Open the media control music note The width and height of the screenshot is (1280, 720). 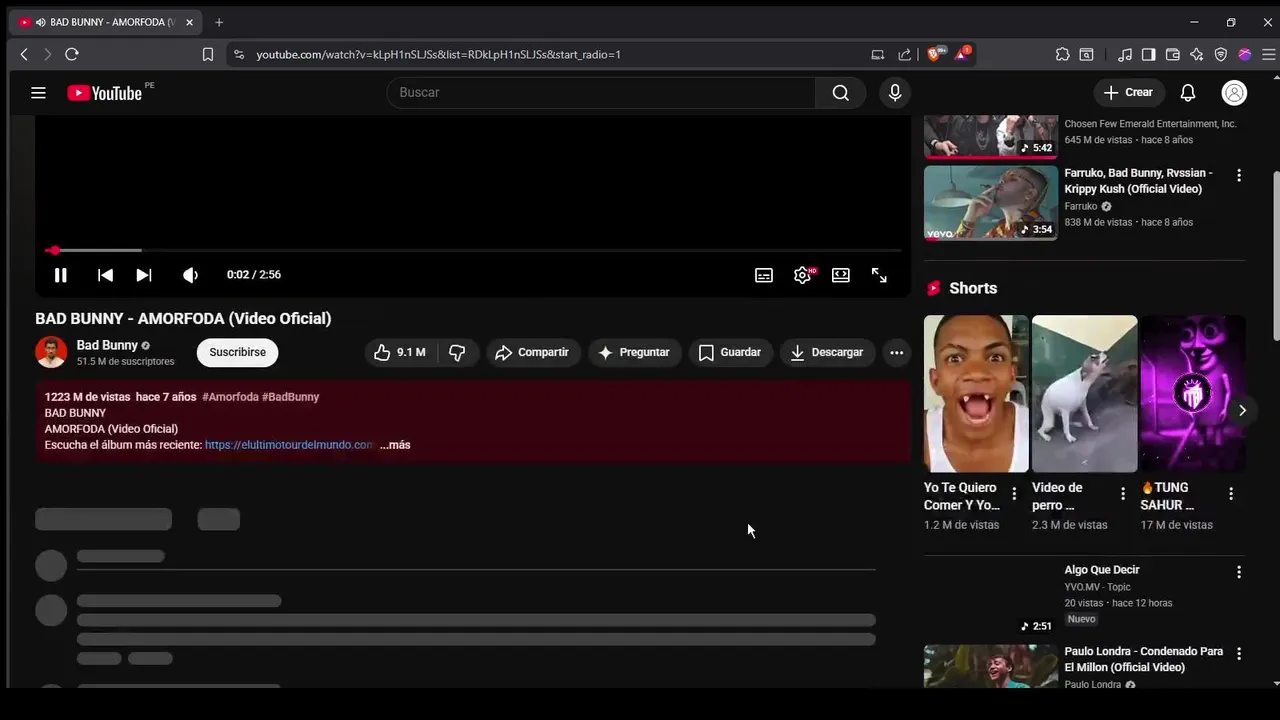tap(1125, 54)
